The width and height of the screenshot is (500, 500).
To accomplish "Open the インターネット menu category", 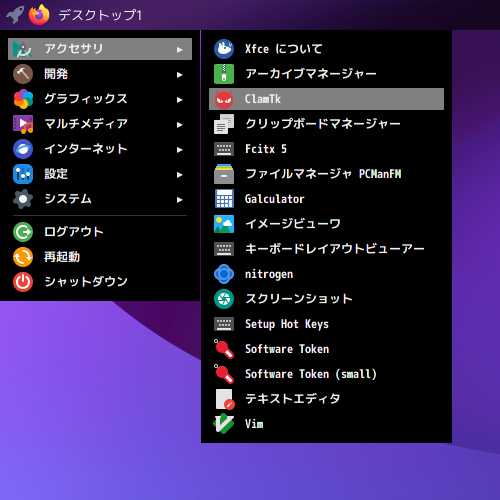I will tap(100, 149).
